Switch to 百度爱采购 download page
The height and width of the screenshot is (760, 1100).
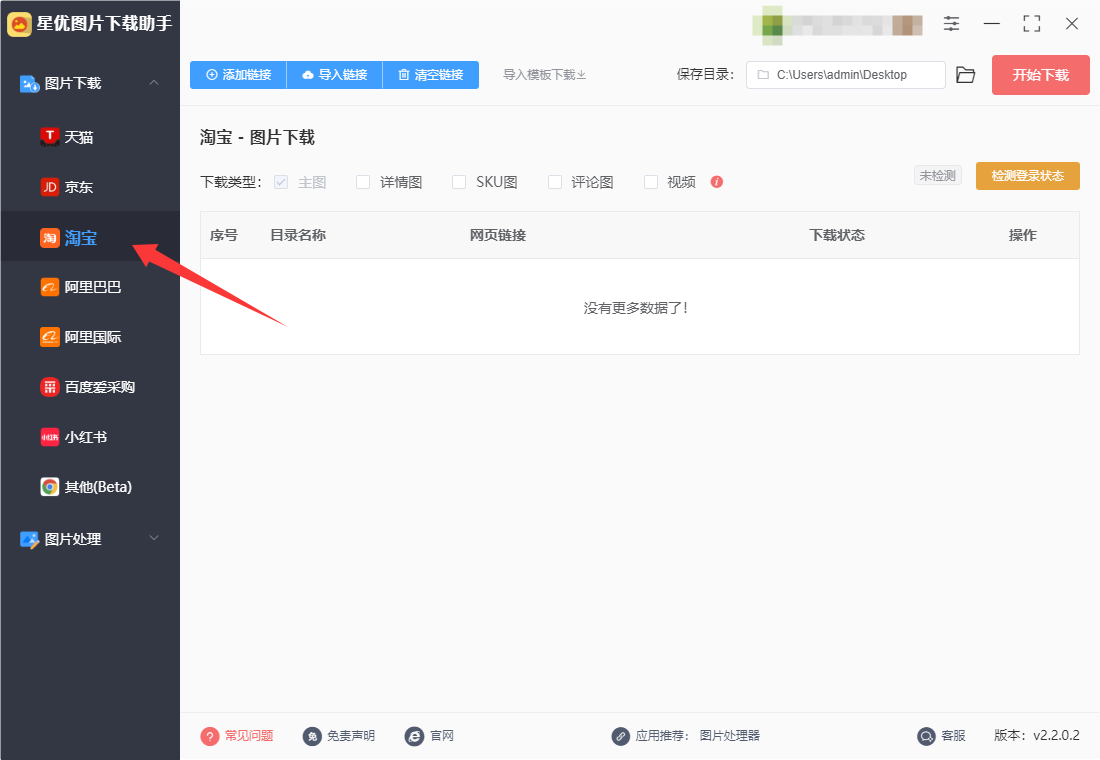coord(90,387)
